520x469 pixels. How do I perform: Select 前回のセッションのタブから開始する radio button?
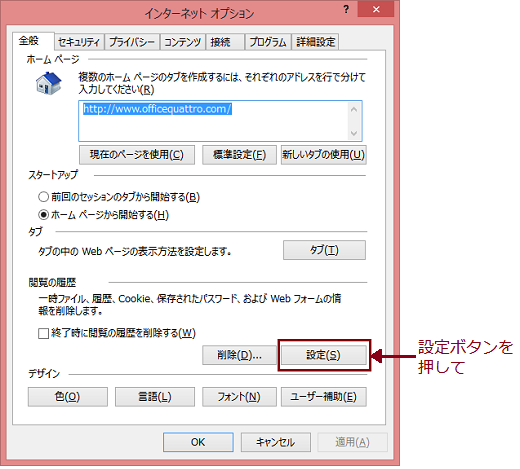point(43,197)
